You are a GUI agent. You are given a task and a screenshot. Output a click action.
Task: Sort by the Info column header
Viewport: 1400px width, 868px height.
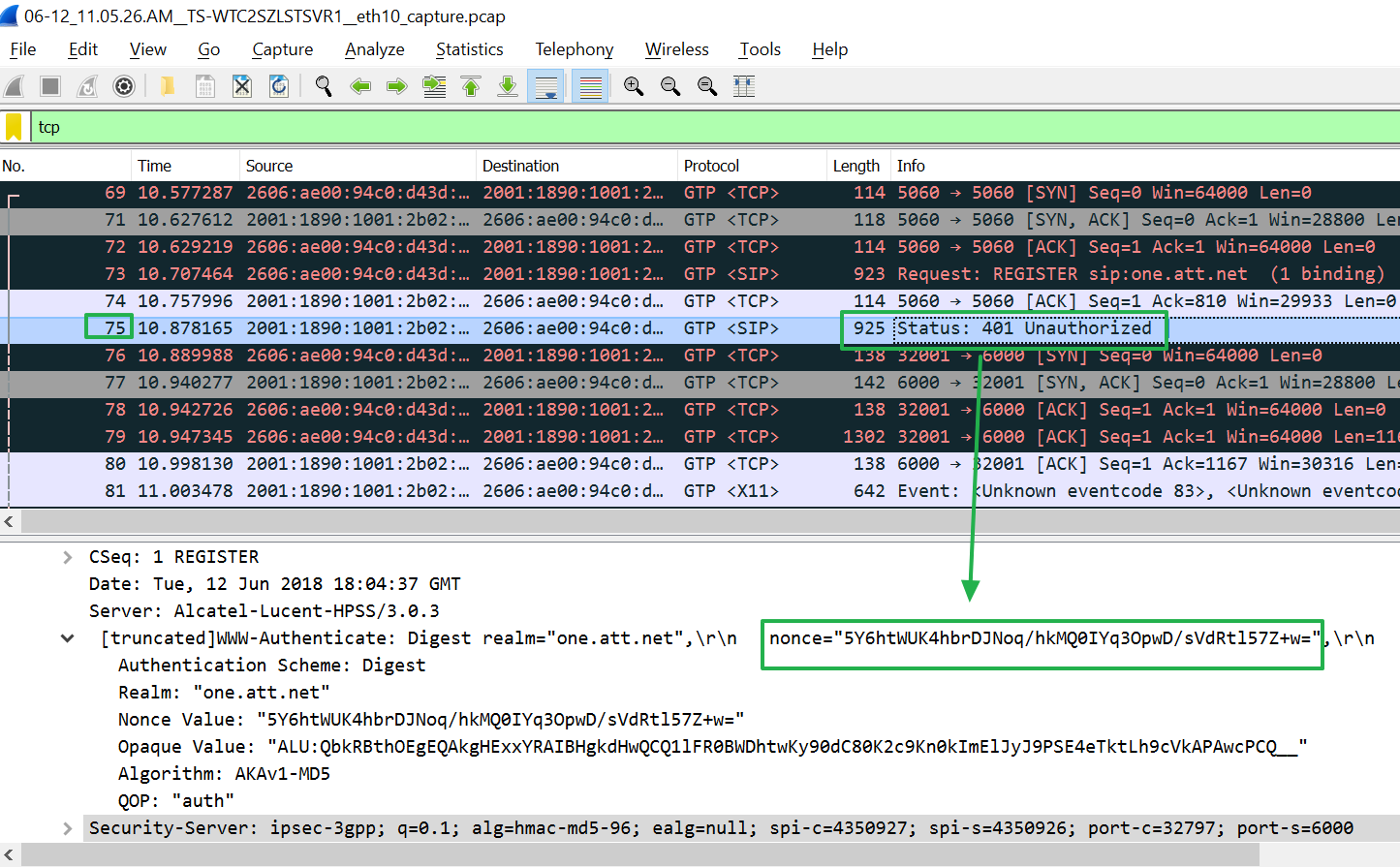tap(1145, 166)
